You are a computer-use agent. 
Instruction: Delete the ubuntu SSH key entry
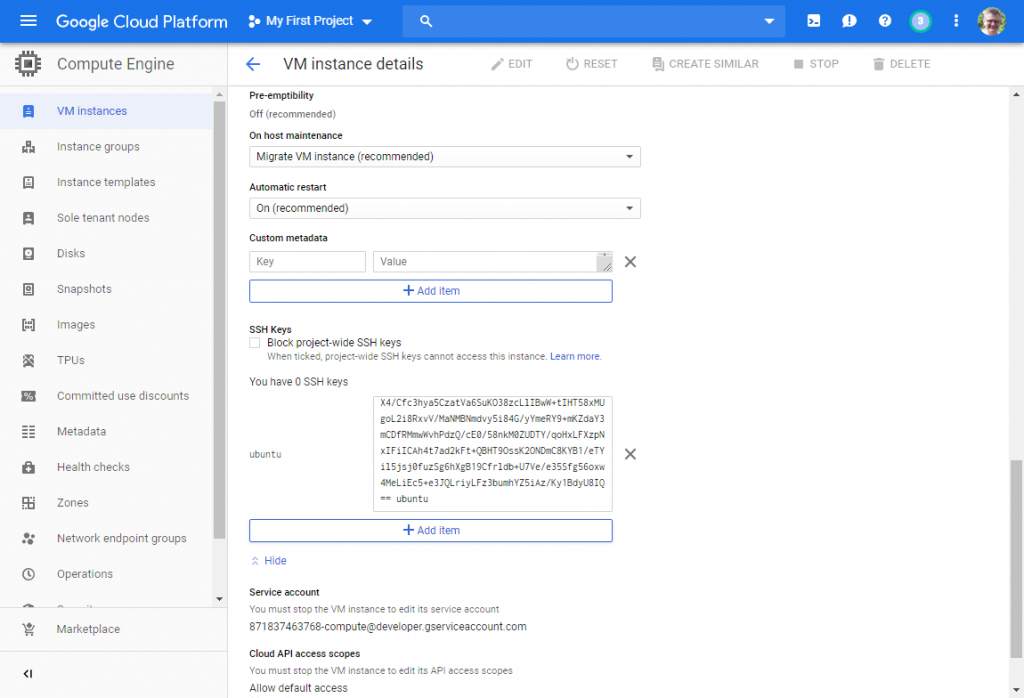(630, 454)
